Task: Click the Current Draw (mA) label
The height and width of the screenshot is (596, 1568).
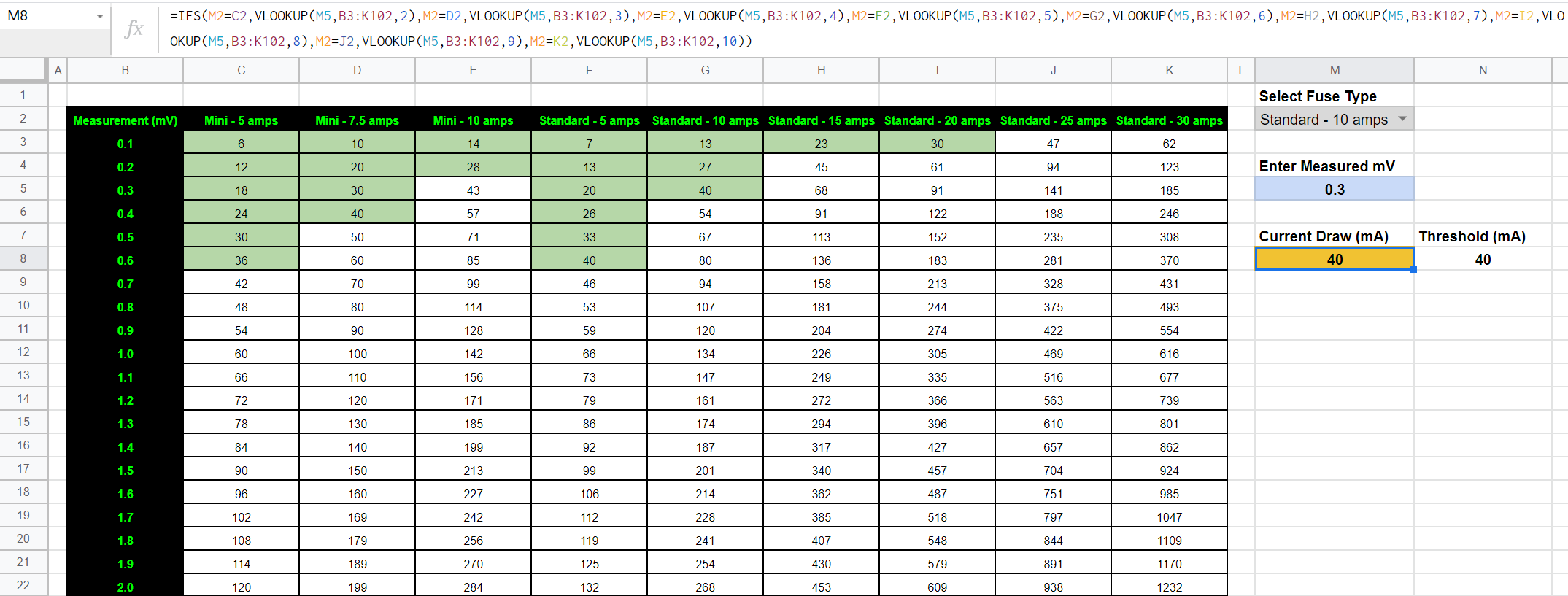Action: click(1324, 236)
